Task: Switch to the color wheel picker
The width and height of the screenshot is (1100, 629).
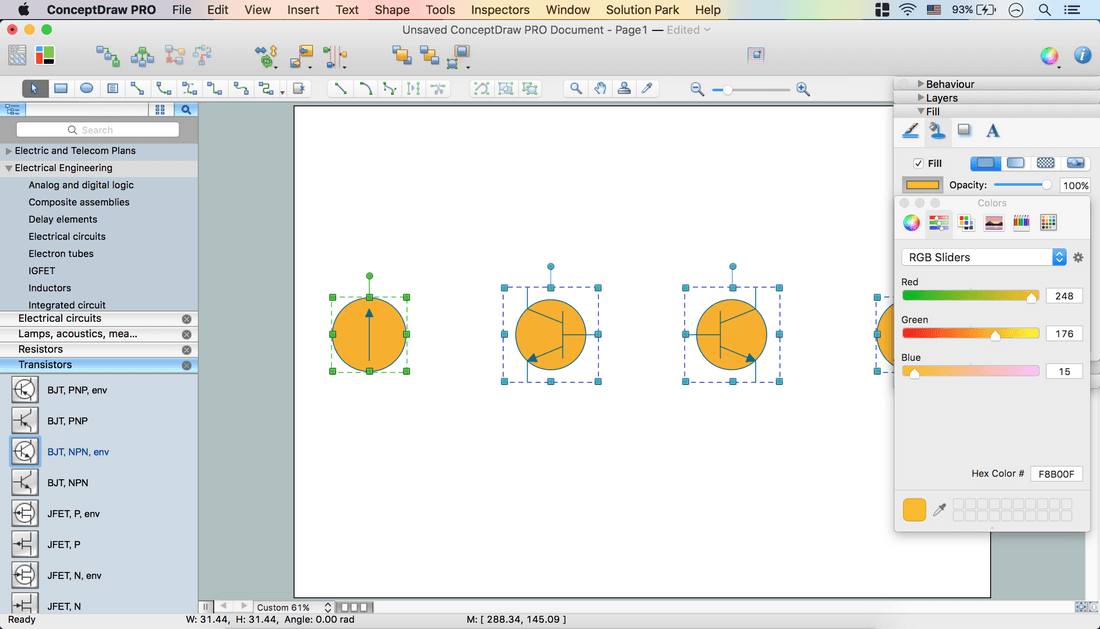Action: click(911, 223)
